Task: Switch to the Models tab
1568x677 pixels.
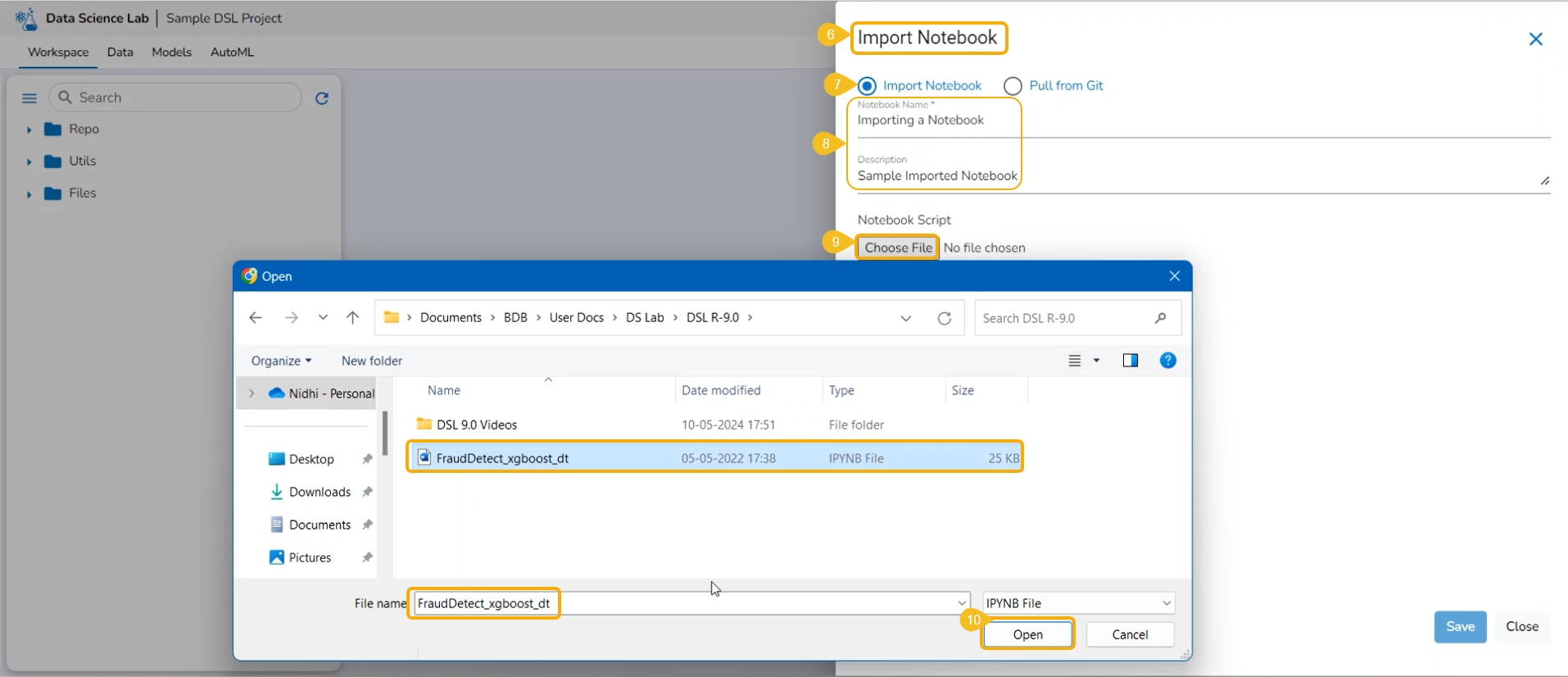Action: point(171,52)
